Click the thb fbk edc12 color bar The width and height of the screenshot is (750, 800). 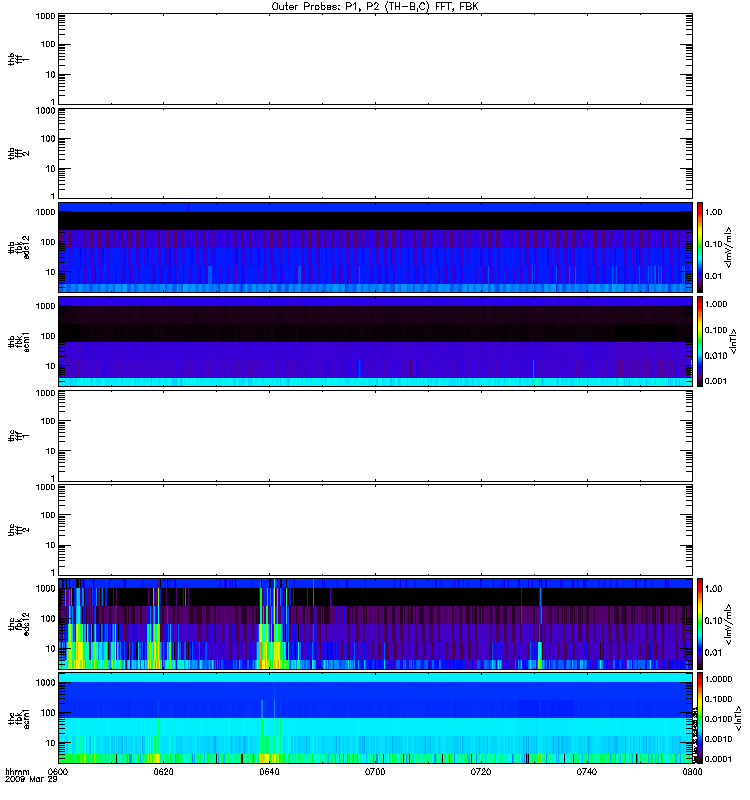pyautogui.click(x=700, y=247)
